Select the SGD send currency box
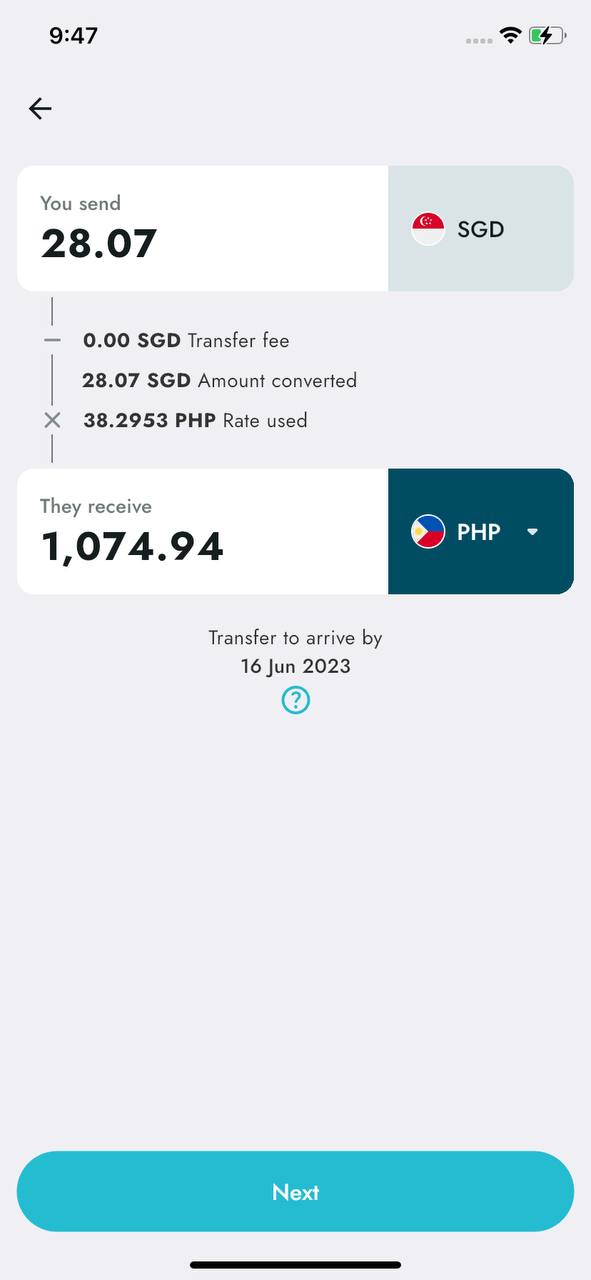The image size is (591, 1280). tap(481, 229)
